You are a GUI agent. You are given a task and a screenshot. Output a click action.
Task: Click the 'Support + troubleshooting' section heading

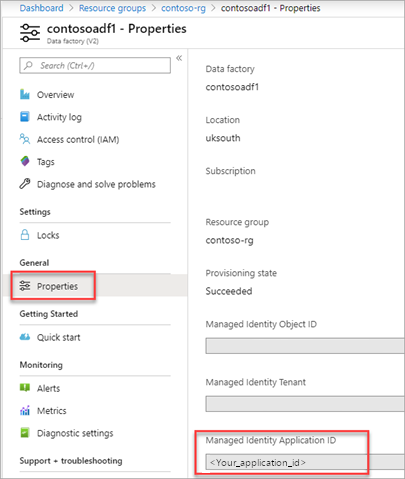coord(71,461)
